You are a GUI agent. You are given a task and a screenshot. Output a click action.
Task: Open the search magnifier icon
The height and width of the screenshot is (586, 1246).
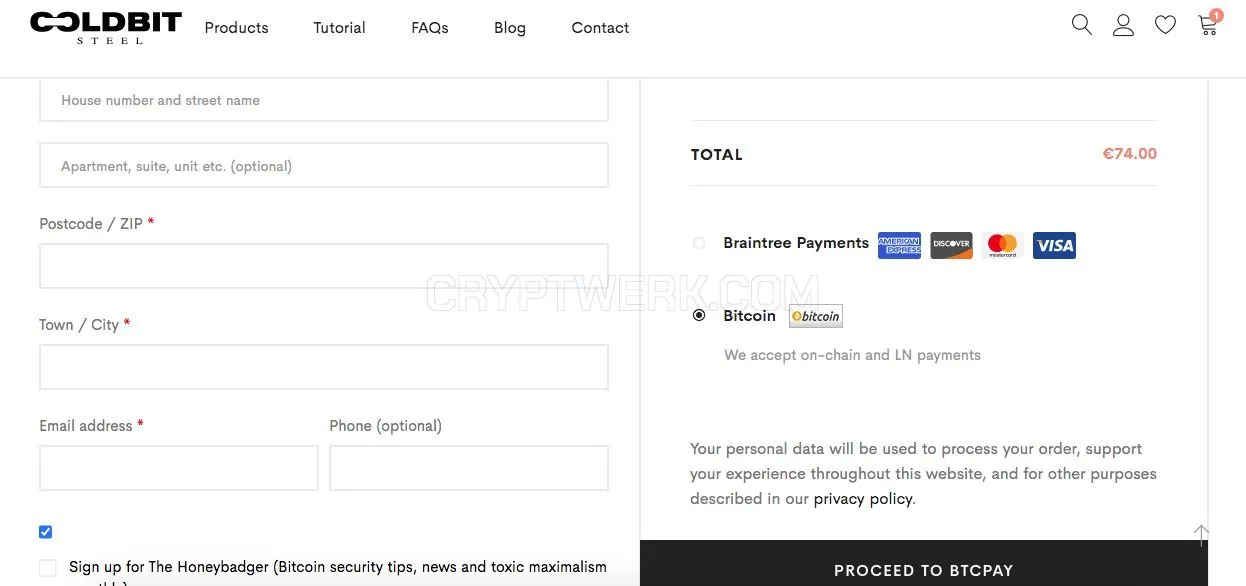(1081, 25)
